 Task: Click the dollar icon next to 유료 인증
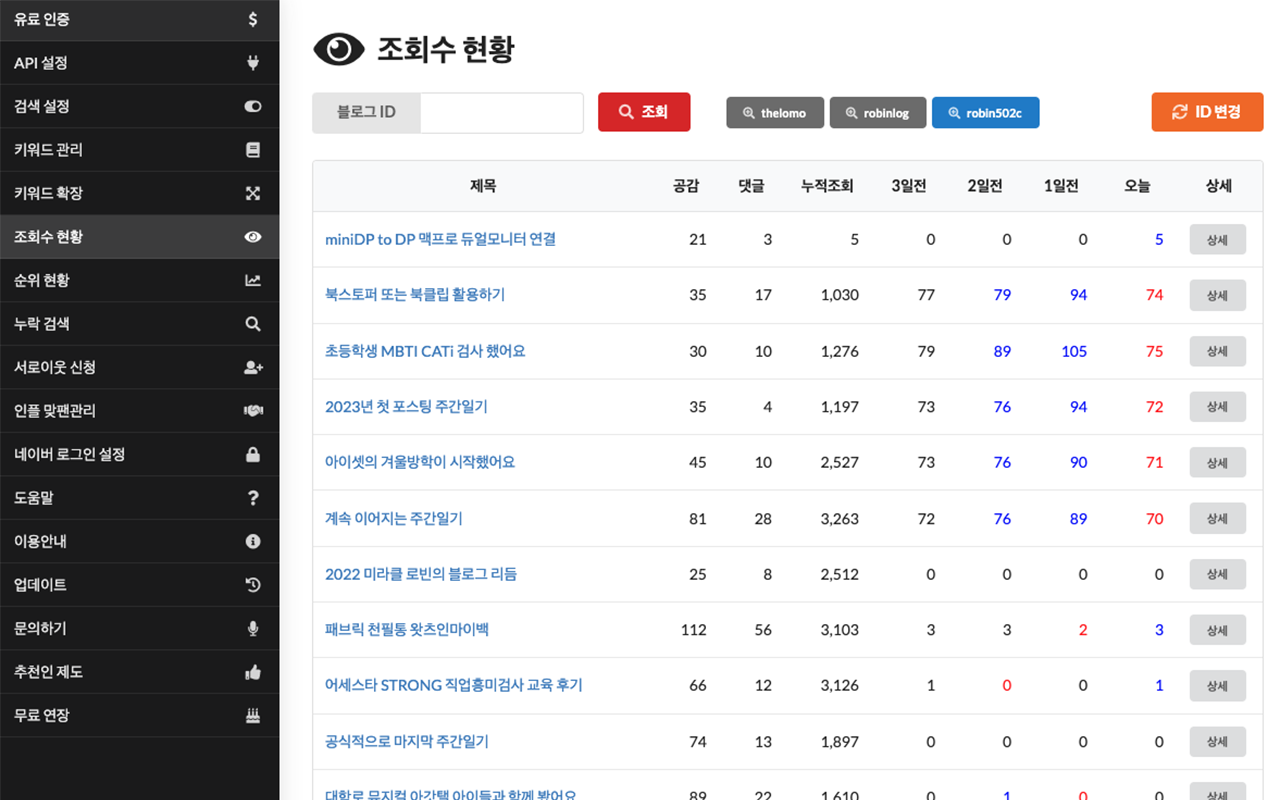253,18
